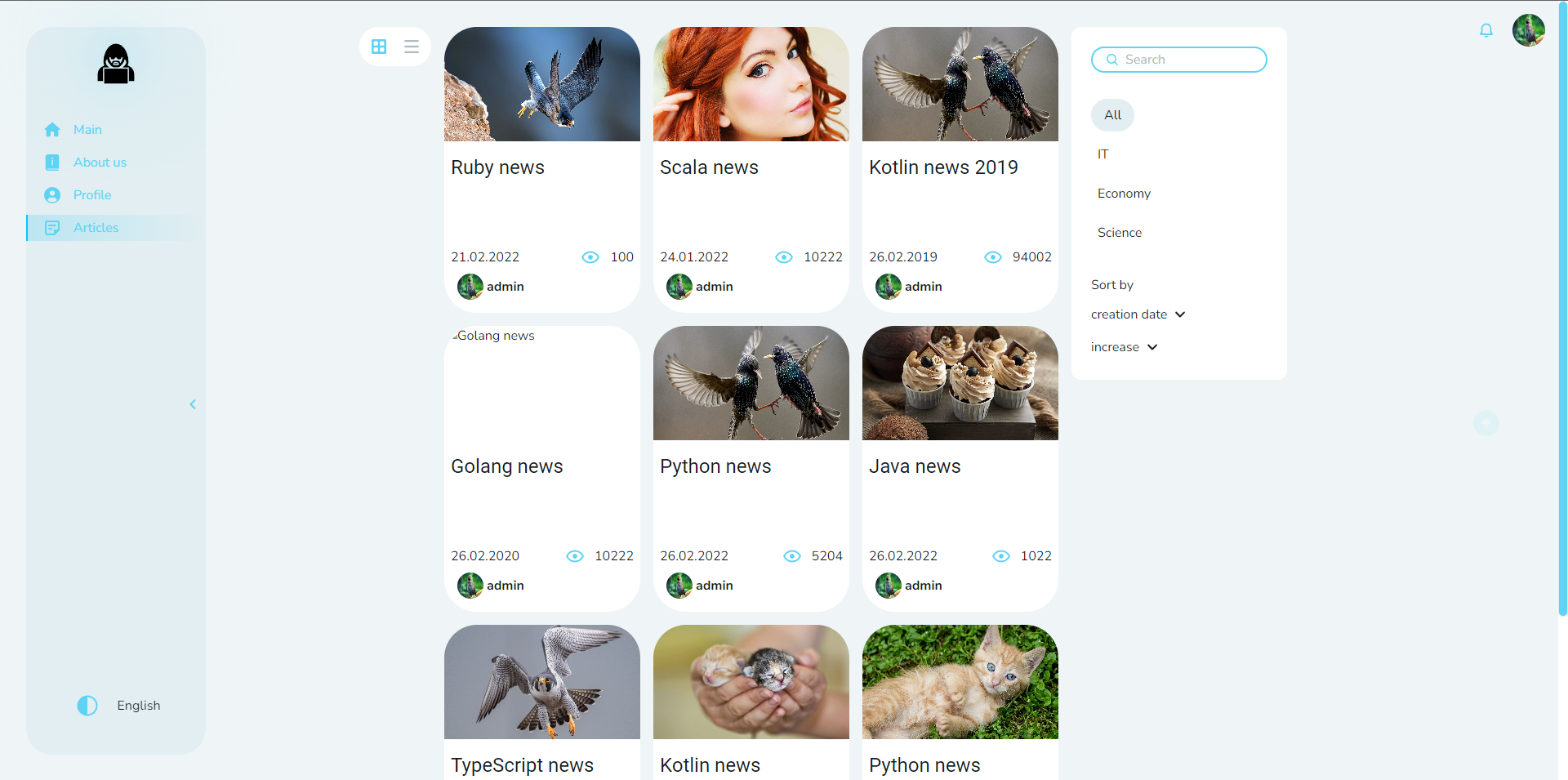Select the Economy category tab
The width and height of the screenshot is (1568, 780).
click(x=1124, y=194)
